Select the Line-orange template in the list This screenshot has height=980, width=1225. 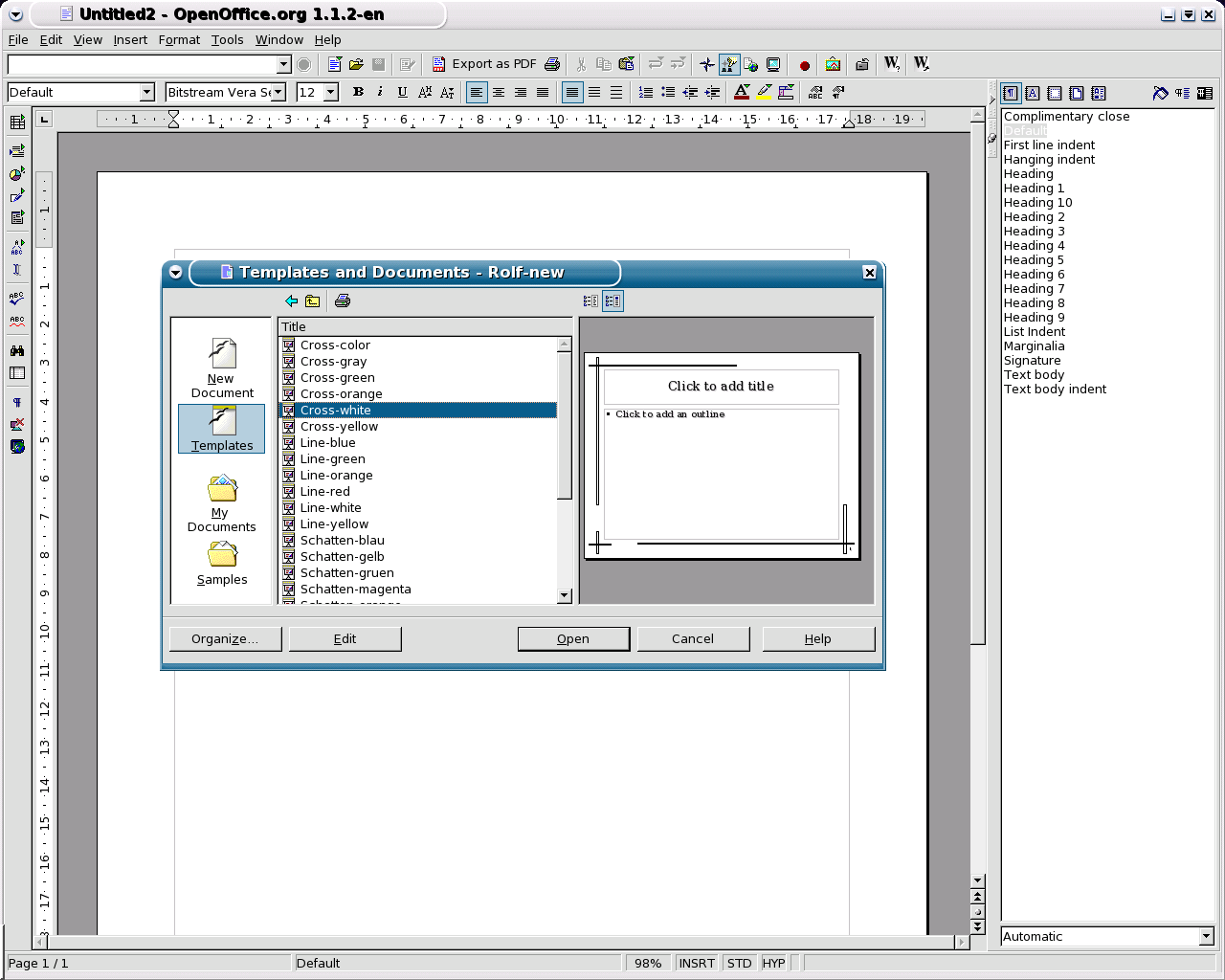click(336, 476)
